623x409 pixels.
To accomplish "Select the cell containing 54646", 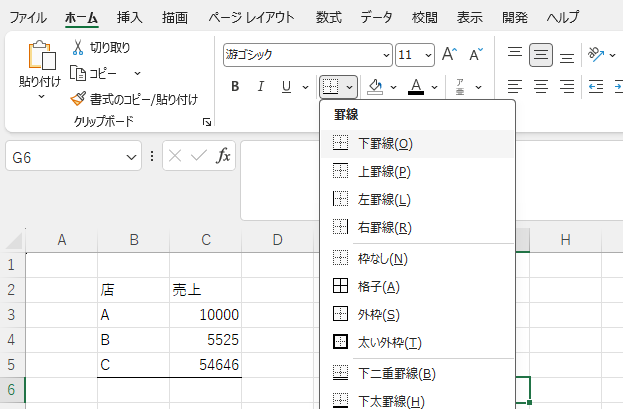I will point(205,365).
